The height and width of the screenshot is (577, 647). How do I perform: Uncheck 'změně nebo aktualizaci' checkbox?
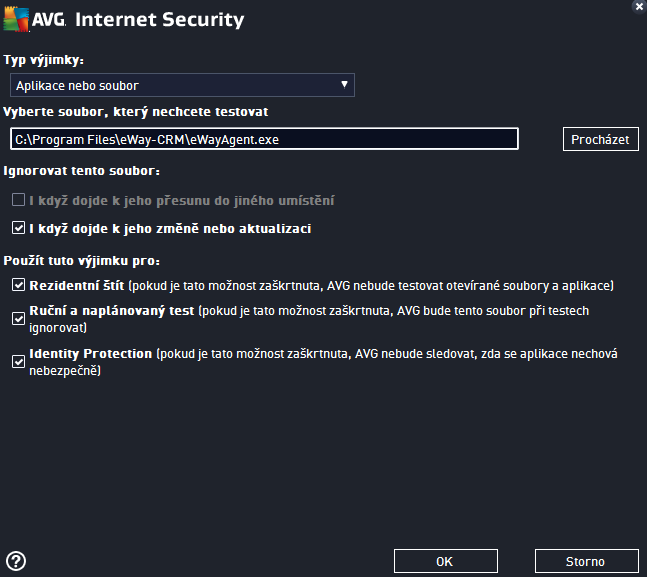(x=18, y=228)
